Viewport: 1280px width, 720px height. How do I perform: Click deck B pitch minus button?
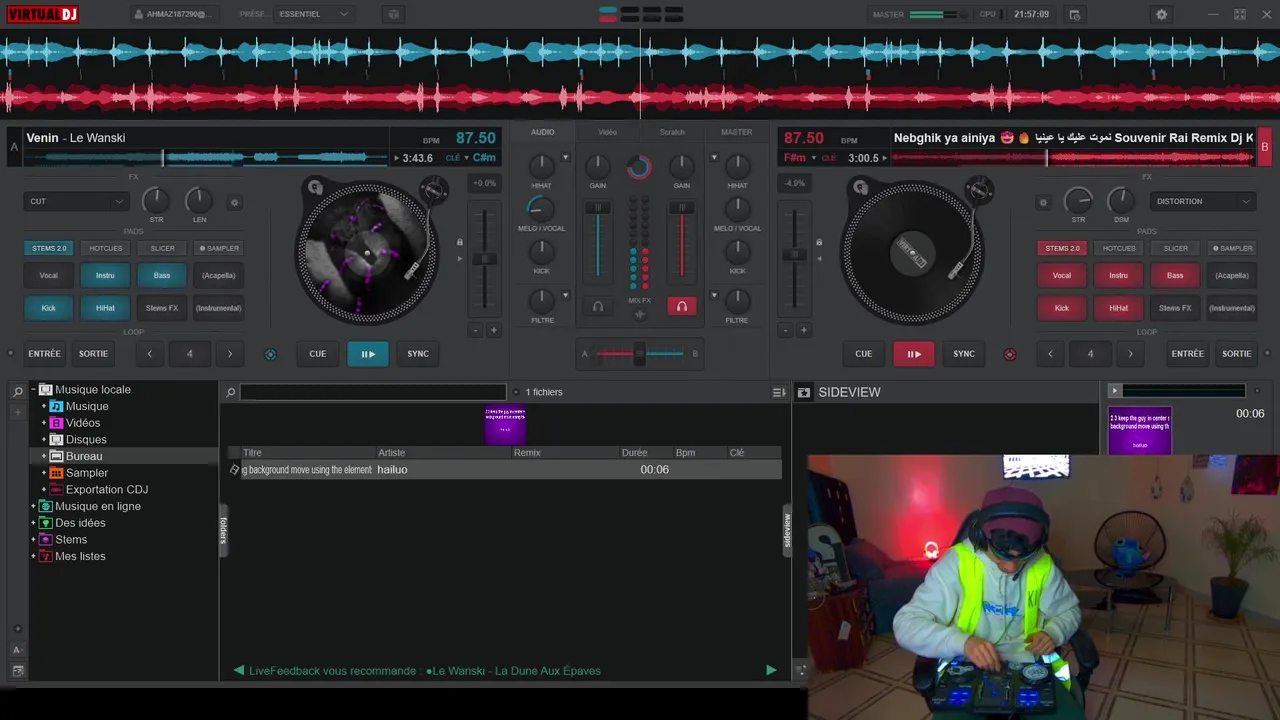pos(786,330)
